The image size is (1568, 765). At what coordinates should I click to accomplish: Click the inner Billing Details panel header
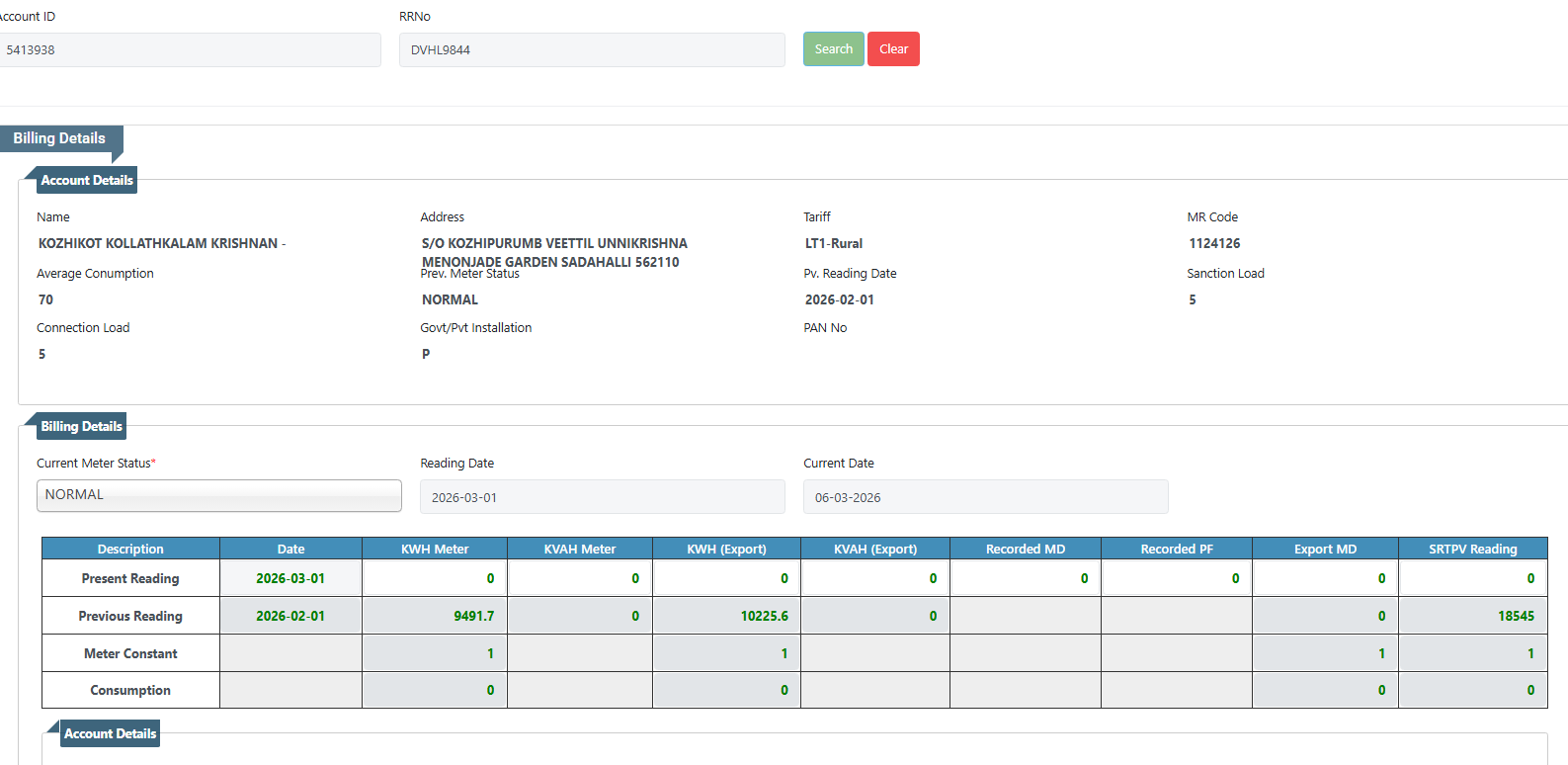[x=81, y=426]
